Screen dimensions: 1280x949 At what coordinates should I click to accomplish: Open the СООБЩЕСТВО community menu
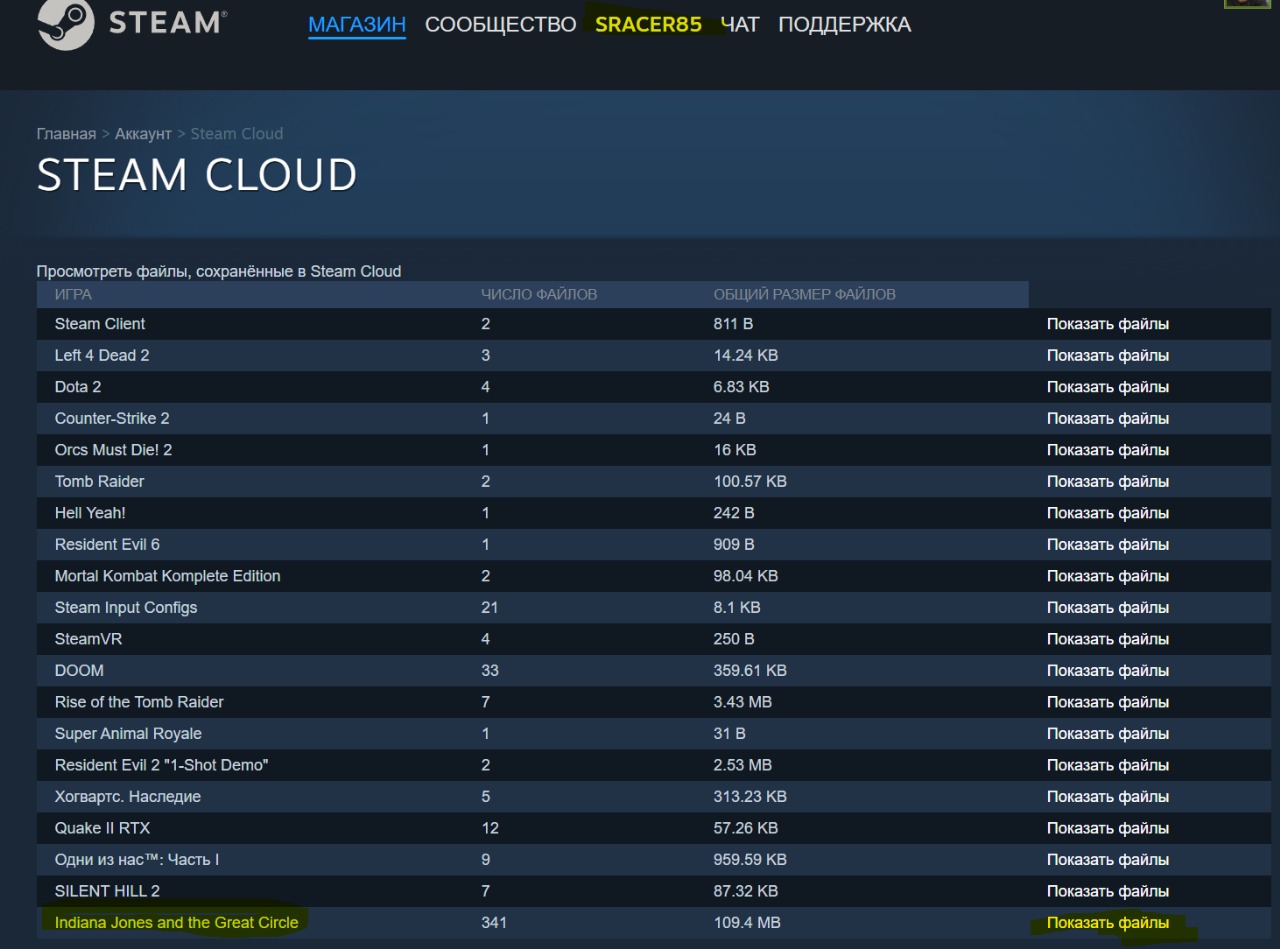pyautogui.click(x=501, y=25)
